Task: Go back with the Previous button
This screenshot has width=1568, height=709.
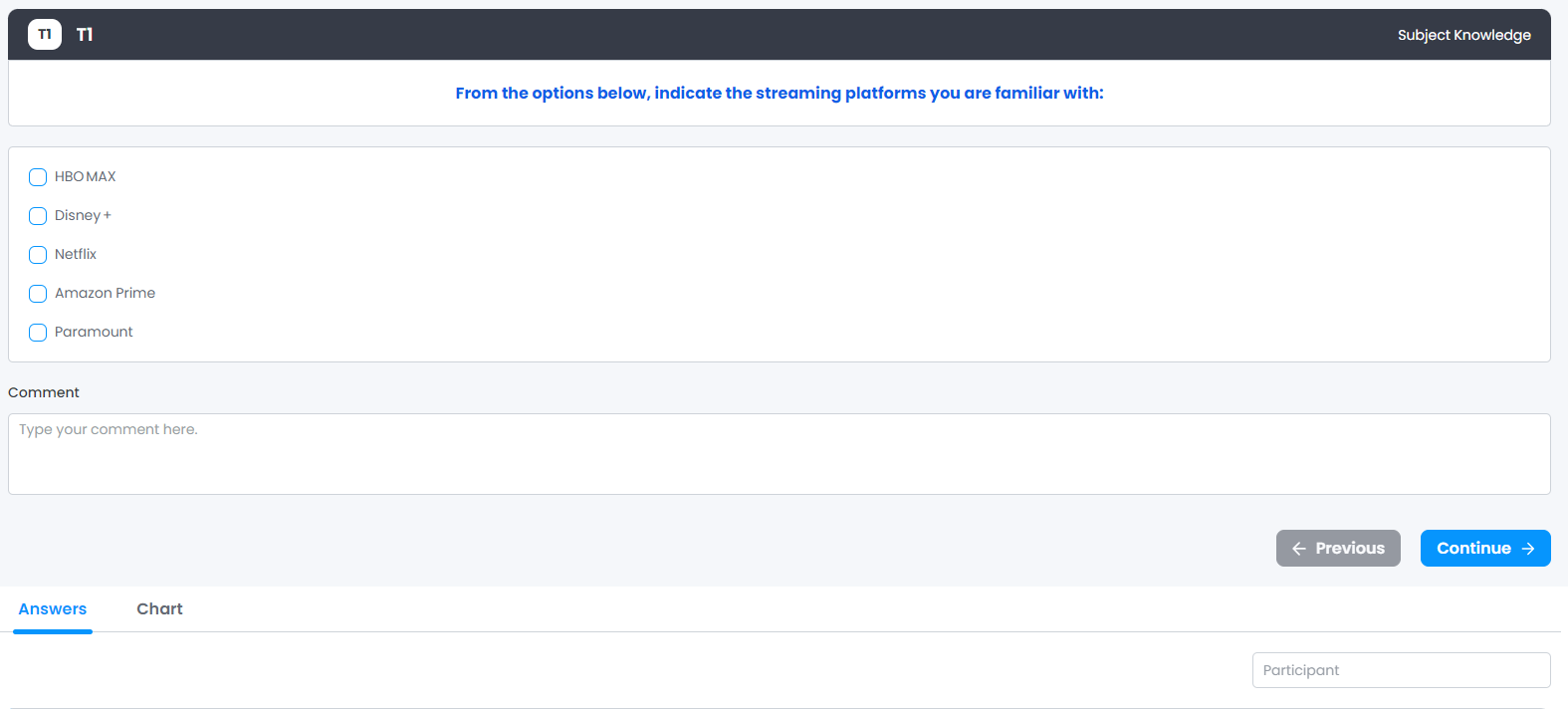Action: click(1338, 549)
